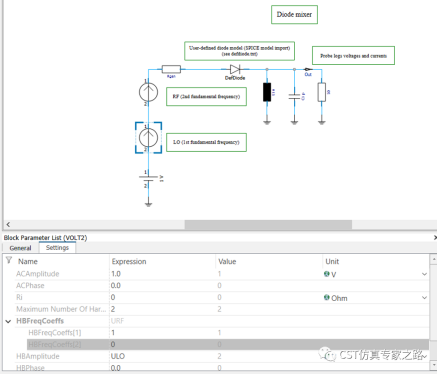437x375 pixels.
Task: Select the load resistor after Out probe
Action: coord(322,92)
